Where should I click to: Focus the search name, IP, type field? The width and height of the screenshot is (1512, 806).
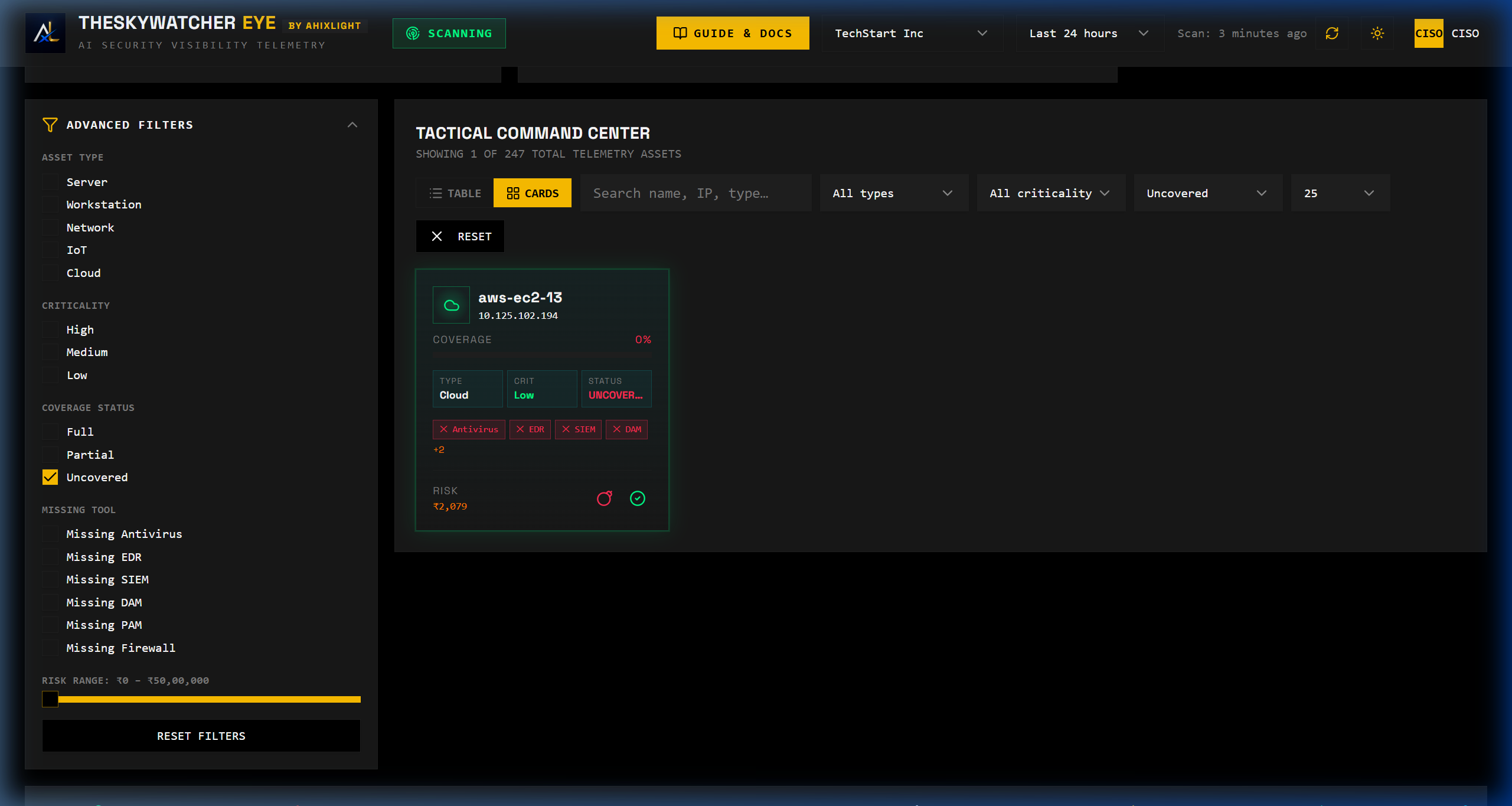696,193
